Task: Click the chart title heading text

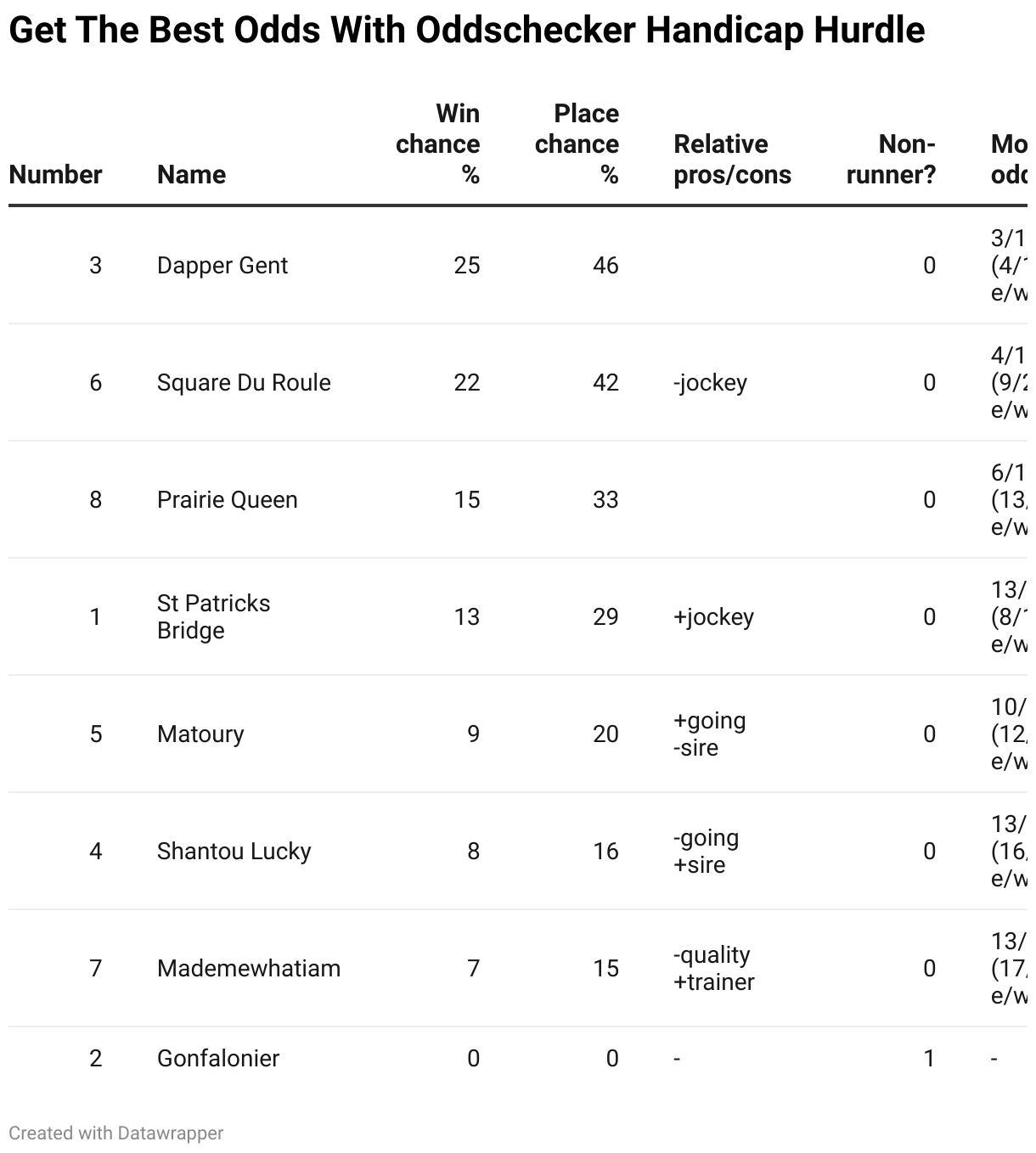Action: point(466,31)
